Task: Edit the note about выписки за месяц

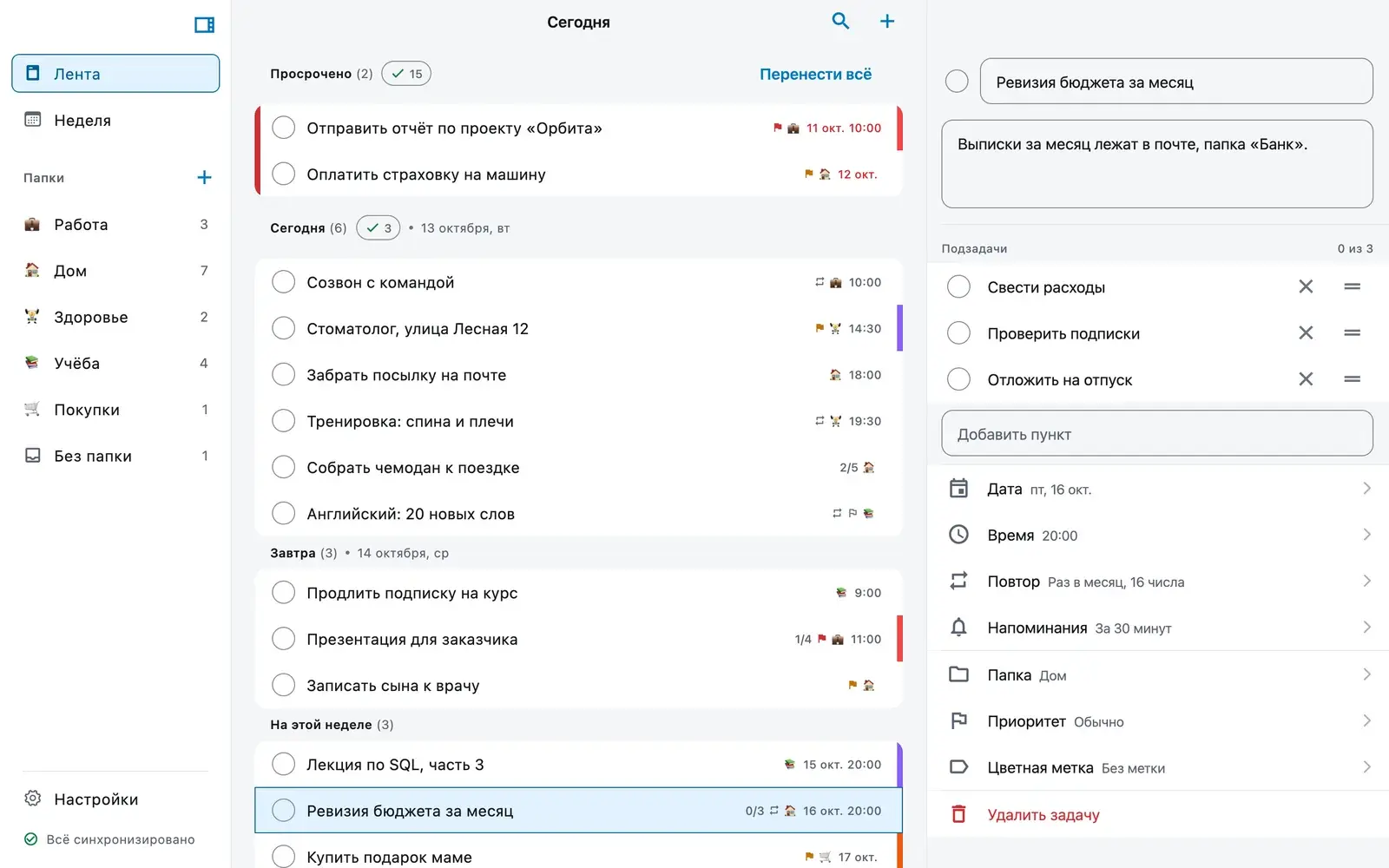Action: pyautogui.click(x=1157, y=164)
